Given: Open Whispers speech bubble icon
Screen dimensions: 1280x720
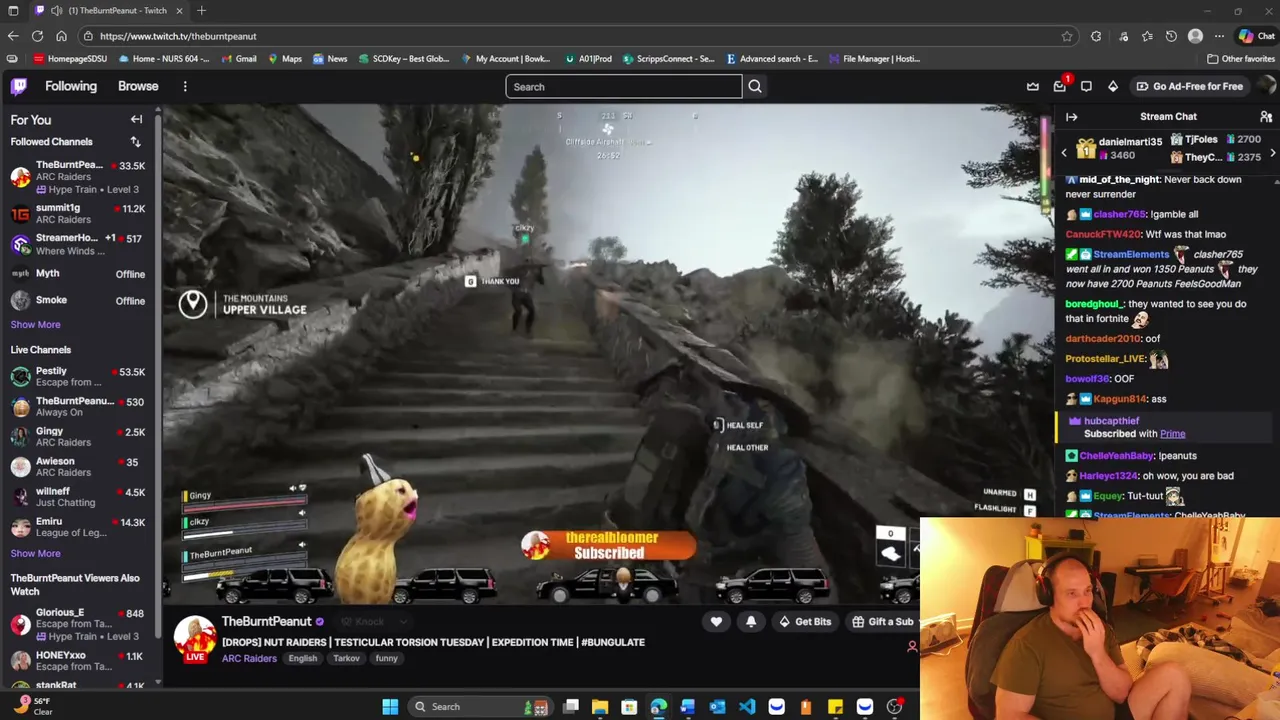Looking at the screenshot, I should 1086,86.
